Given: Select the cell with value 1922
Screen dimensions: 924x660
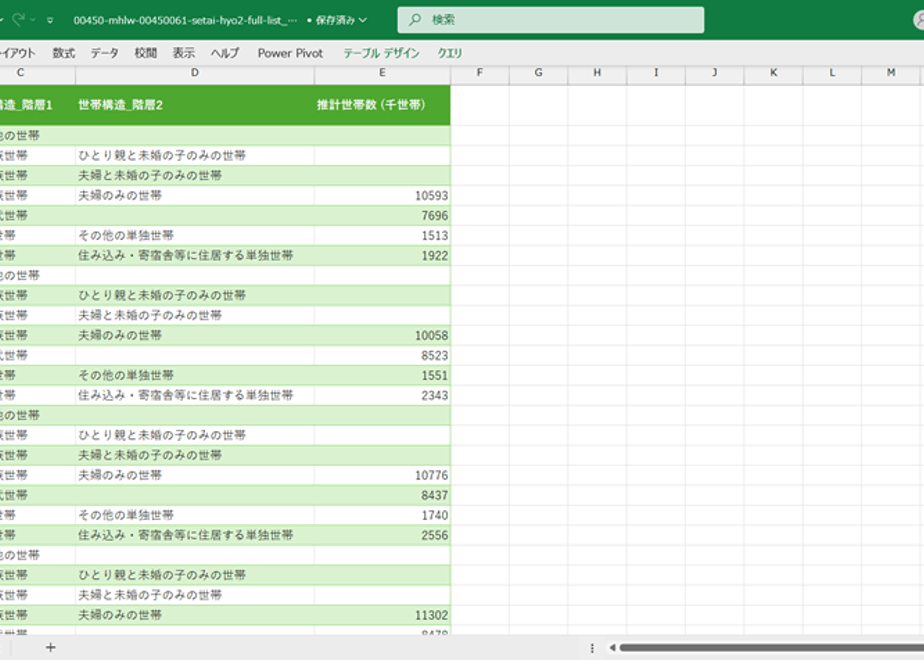Looking at the screenshot, I should click(x=382, y=256).
